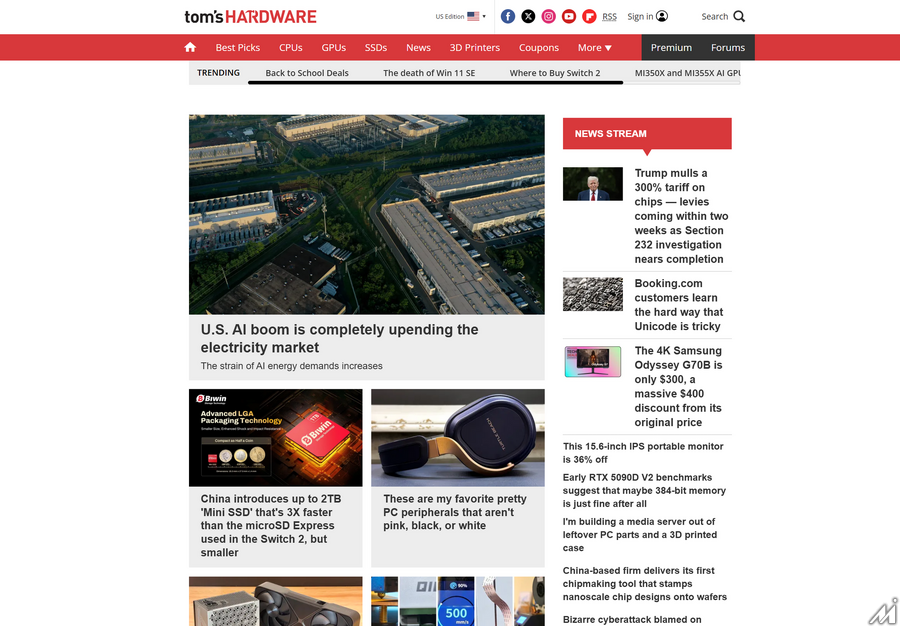Screen dimensions: 900x626
Task: Click the Search text label
Action: (x=715, y=16)
